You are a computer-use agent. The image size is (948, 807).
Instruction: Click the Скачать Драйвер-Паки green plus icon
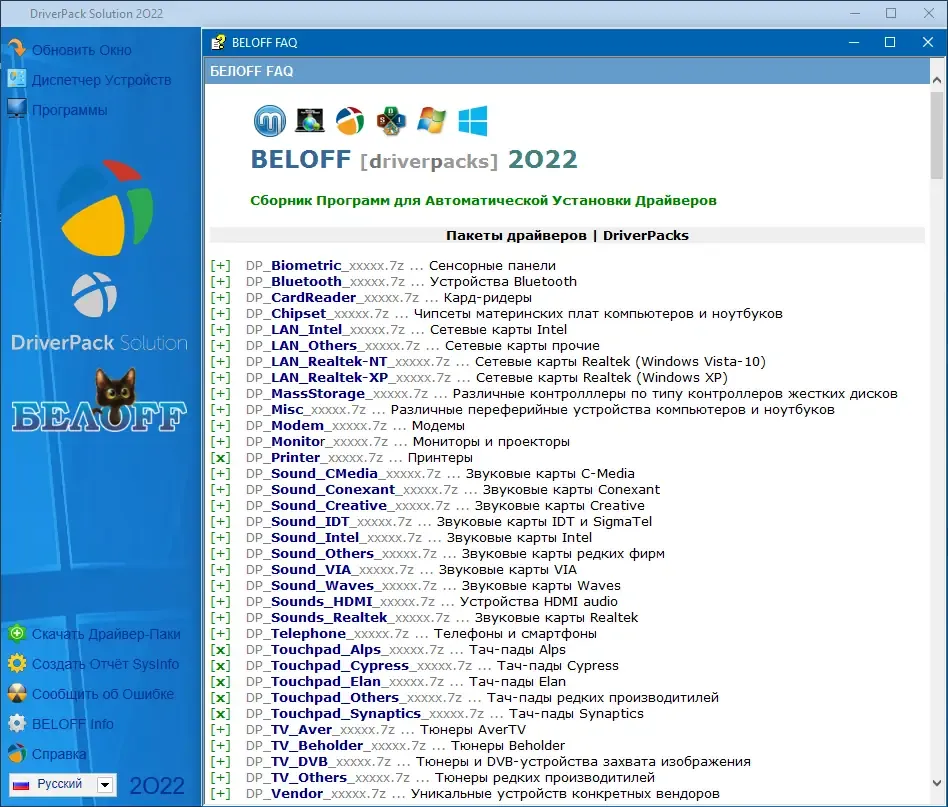pos(17,634)
